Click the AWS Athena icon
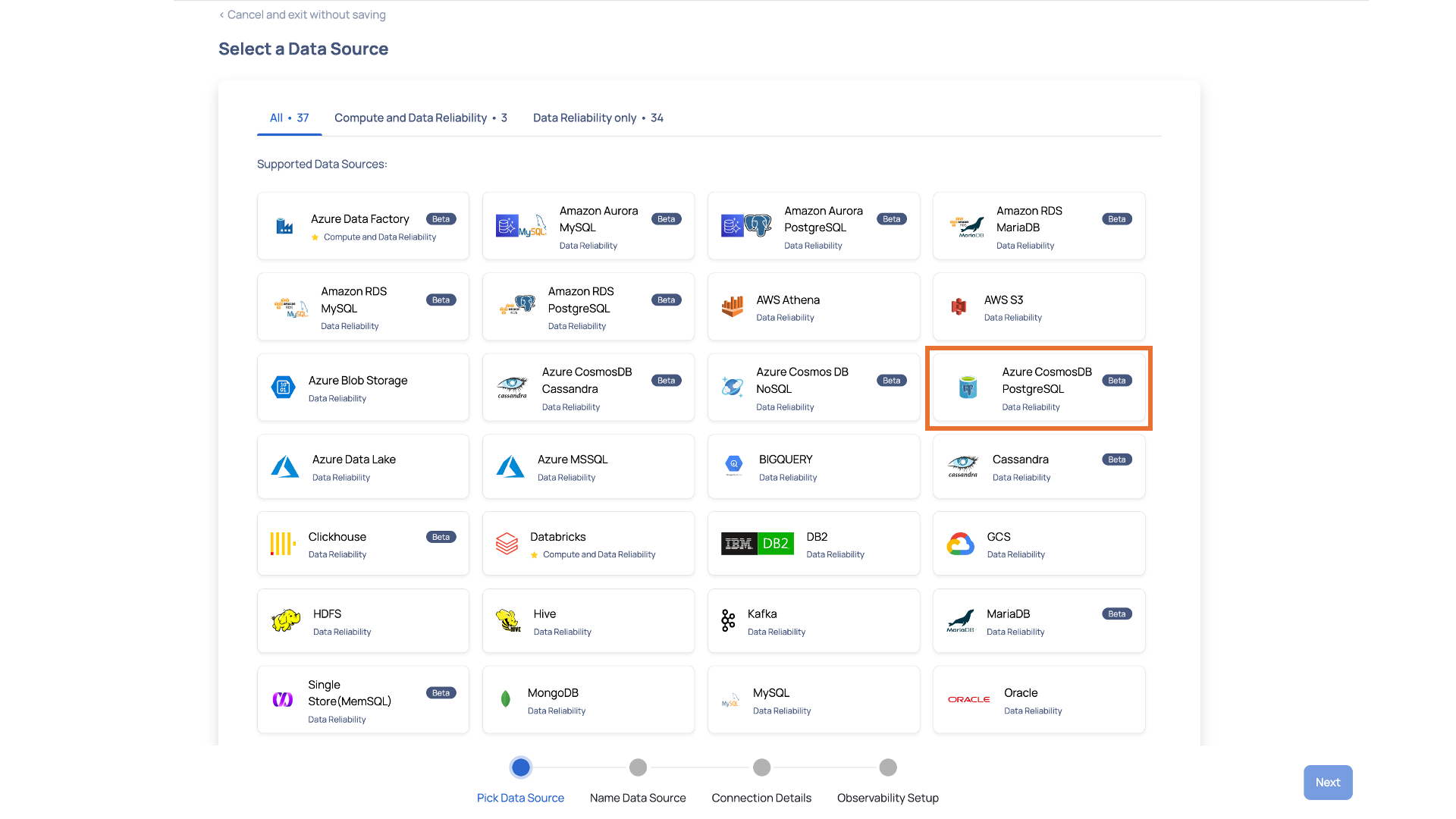 (x=733, y=306)
